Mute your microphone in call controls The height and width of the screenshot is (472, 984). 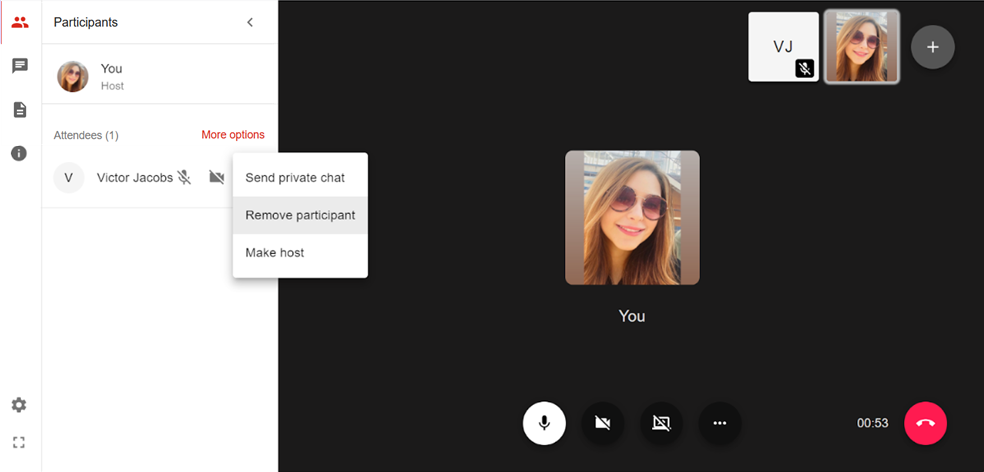(x=544, y=423)
